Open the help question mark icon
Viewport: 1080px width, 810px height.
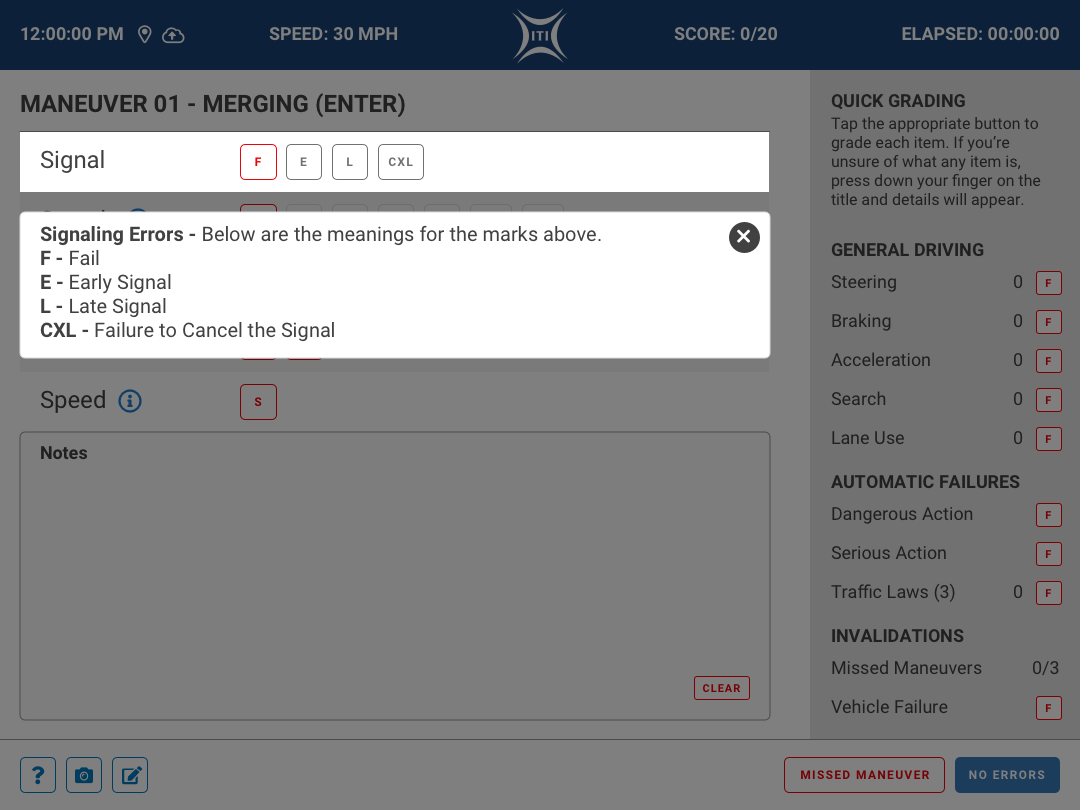pos(38,775)
